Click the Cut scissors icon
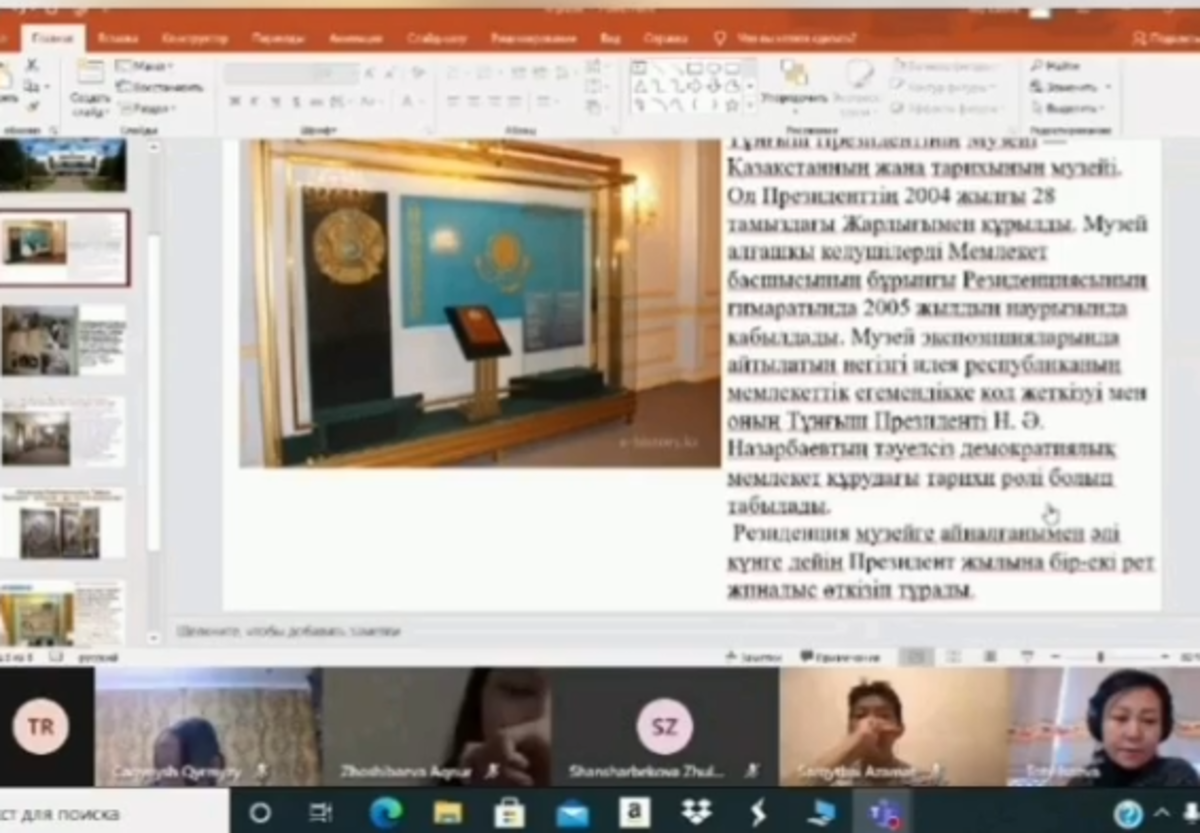The width and height of the screenshot is (1200, 833). [x=32, y=65]
